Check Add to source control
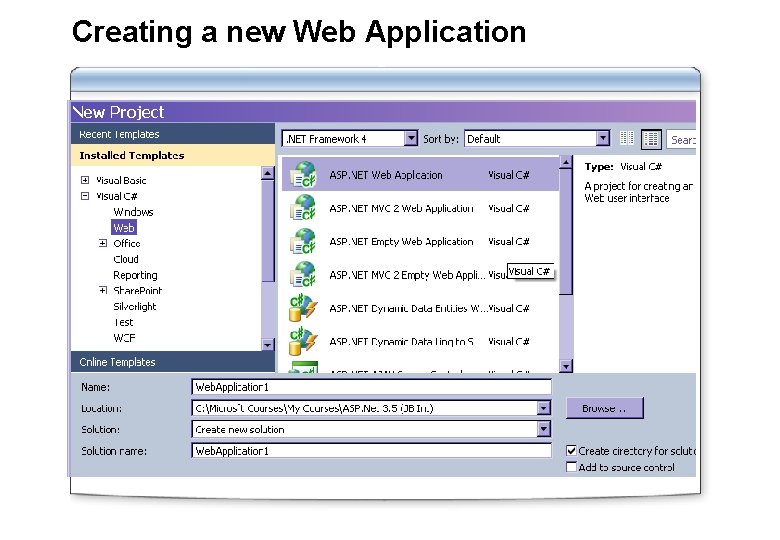 [571, 467]
